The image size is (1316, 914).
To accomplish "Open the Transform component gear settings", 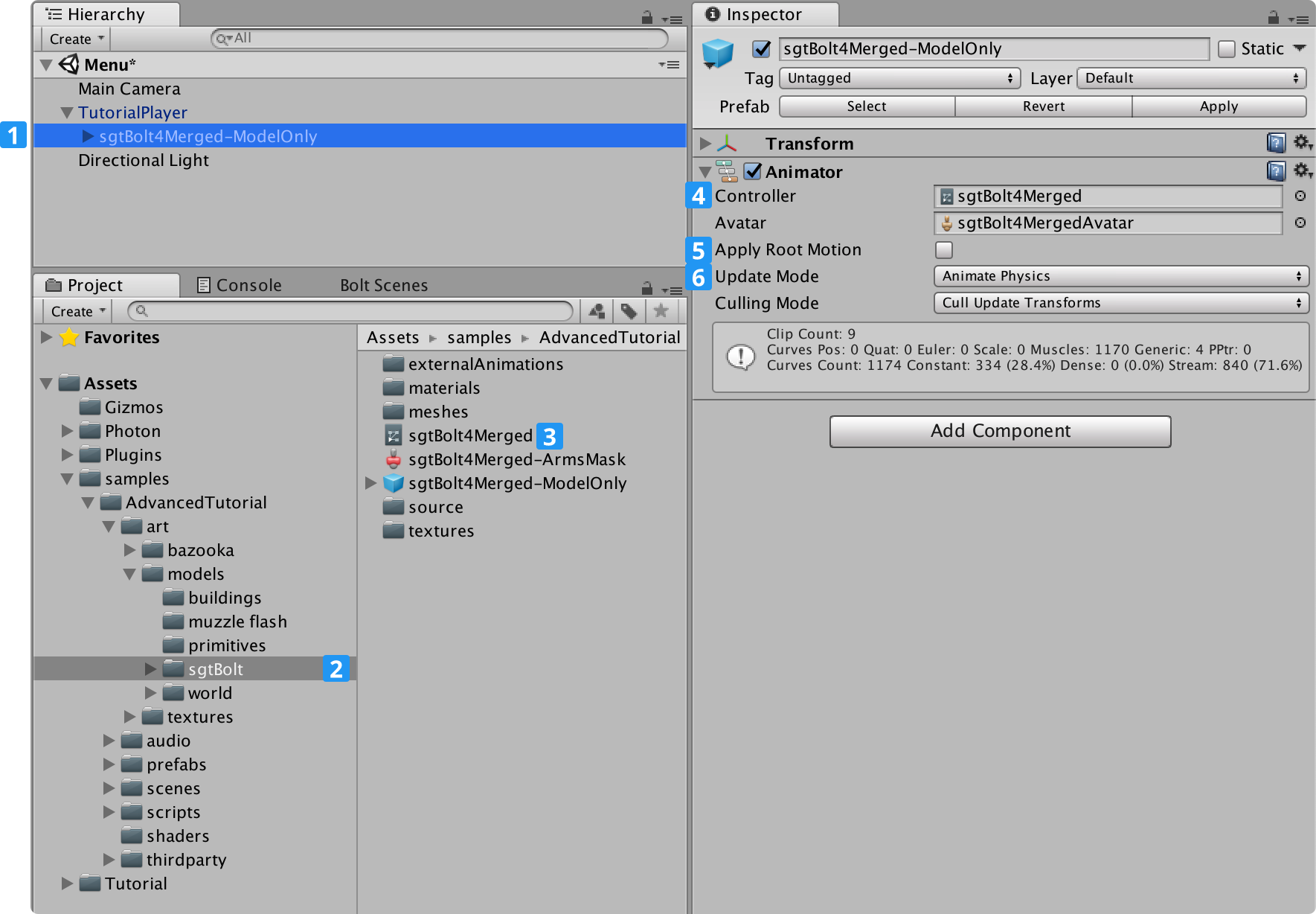I will coord(1303,142).
